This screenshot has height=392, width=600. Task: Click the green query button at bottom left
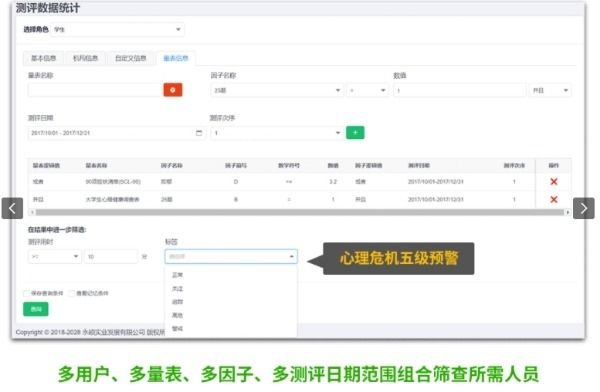(36, 309)
